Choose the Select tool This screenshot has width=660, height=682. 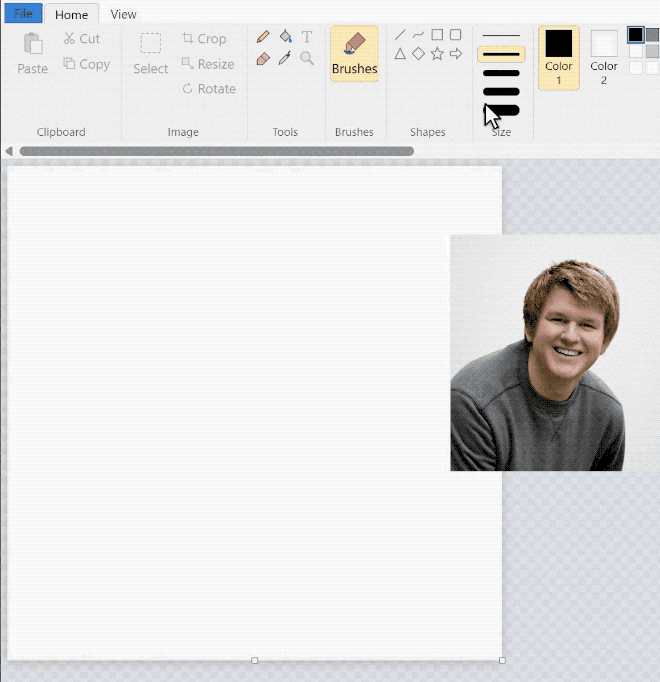click(x=151, y=53)
